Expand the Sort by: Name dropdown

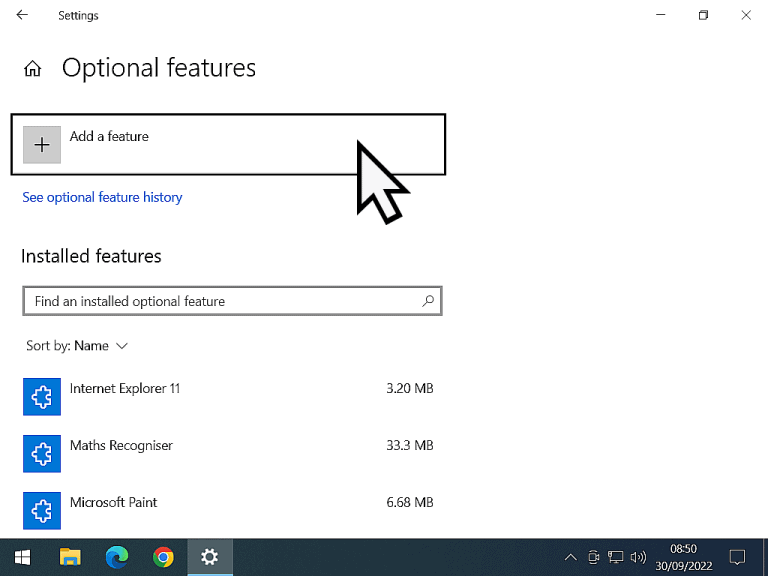pyautogui.click(x=77, y=346)
